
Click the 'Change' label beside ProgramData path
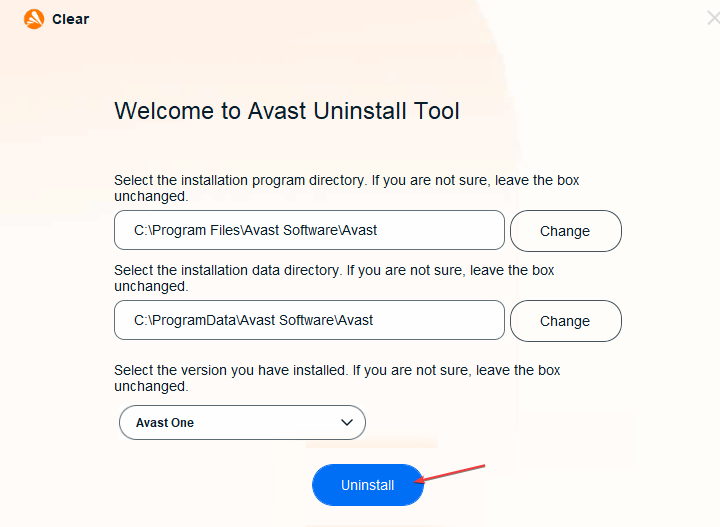point(565,321)
